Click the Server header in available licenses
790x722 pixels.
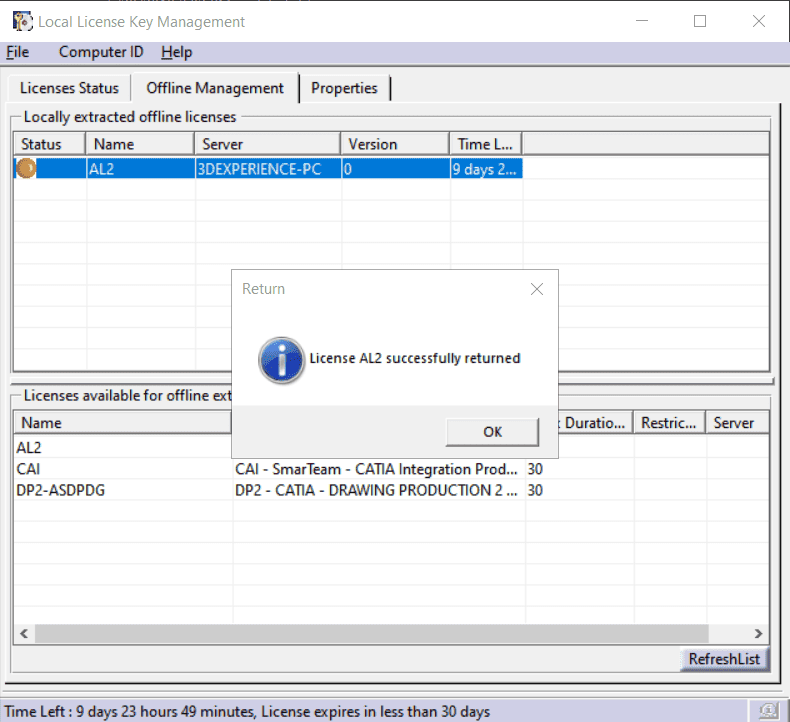(738, 423)
